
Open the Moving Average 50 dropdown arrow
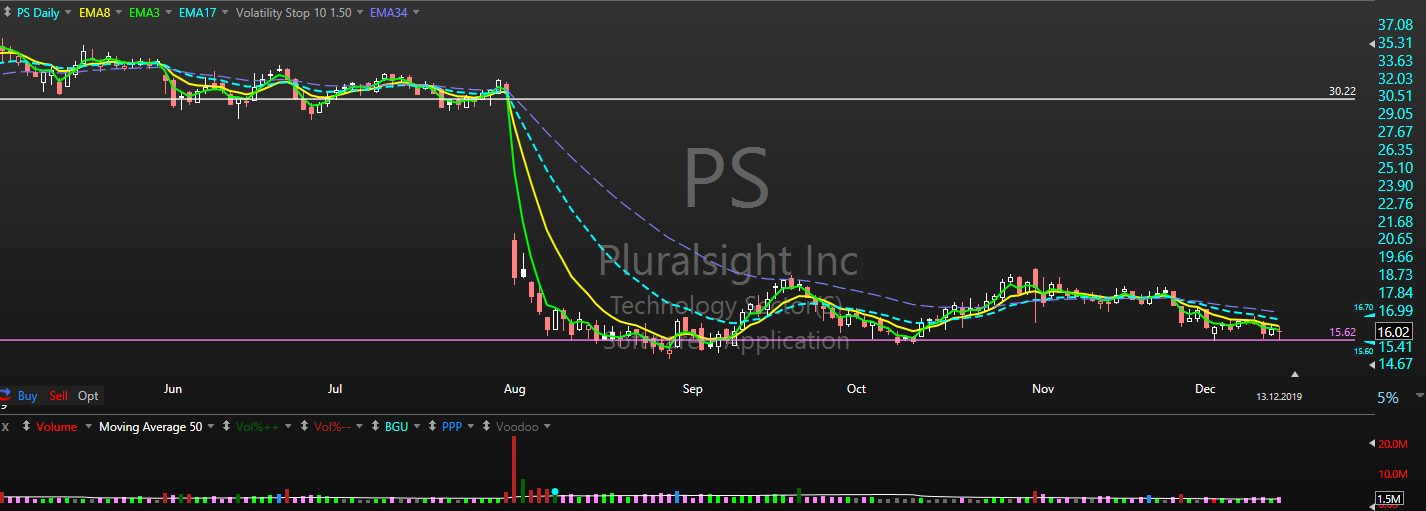coord(211,427)
